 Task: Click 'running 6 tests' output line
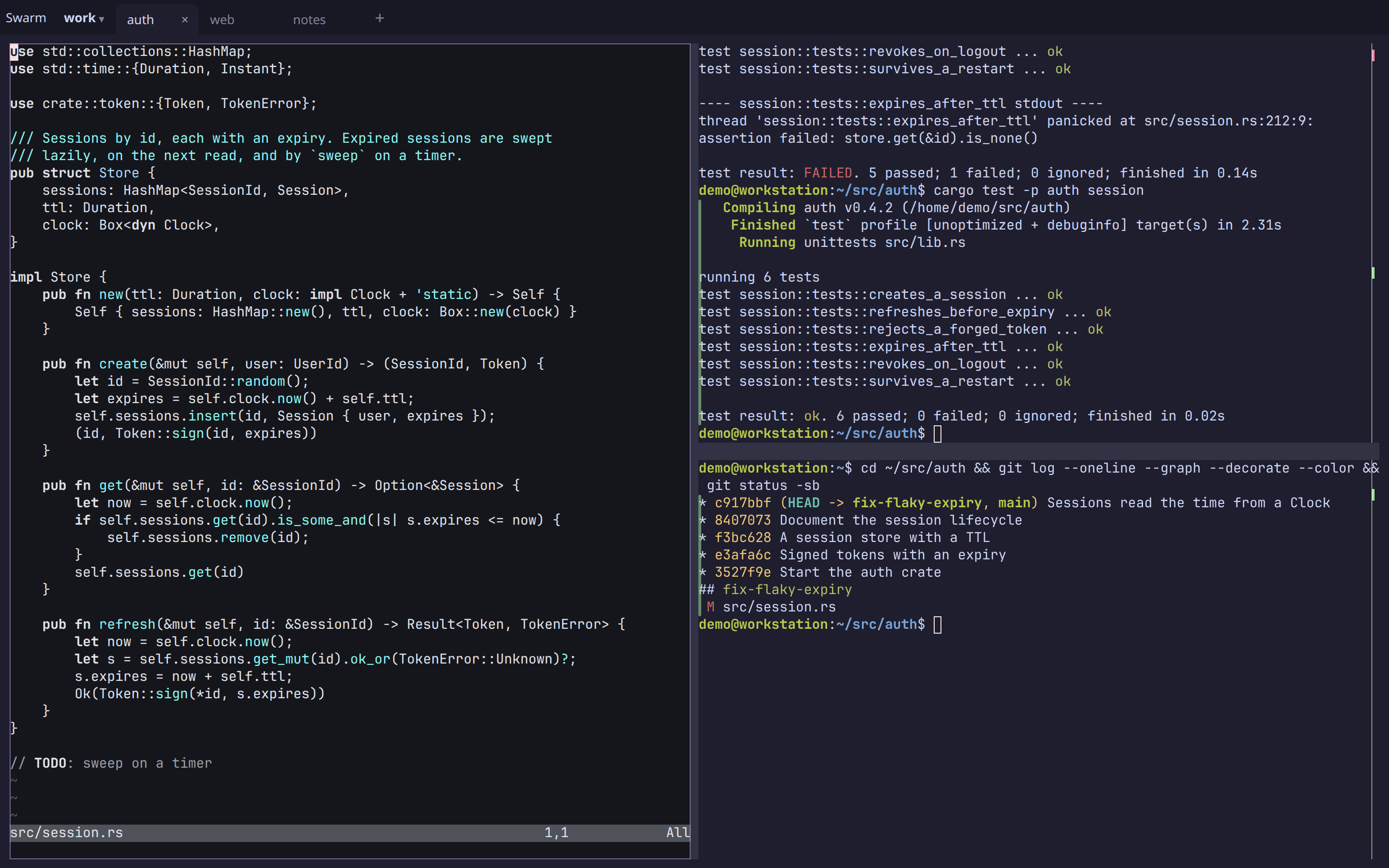point(759,277)
